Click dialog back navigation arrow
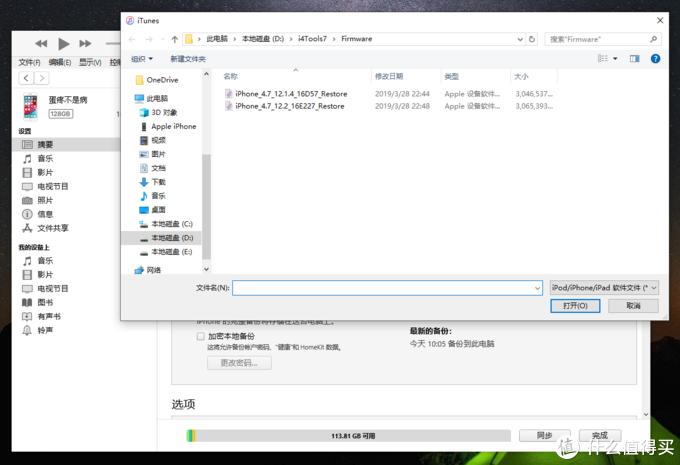This screenshot has height=465, width=680. point(132,39)
